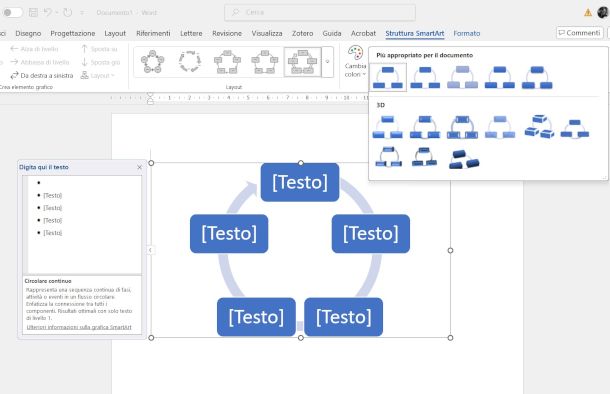Click the second bullet [Testo] in text pane

pyautogui.click(x=53, y=195)
